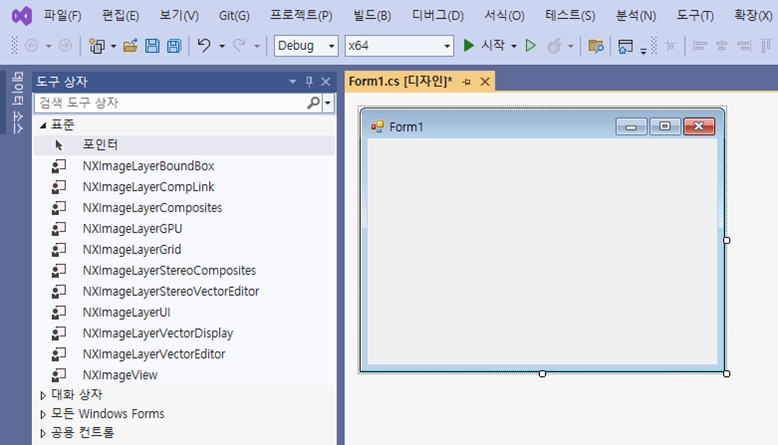Undo the last action

[x=204, y=46]
